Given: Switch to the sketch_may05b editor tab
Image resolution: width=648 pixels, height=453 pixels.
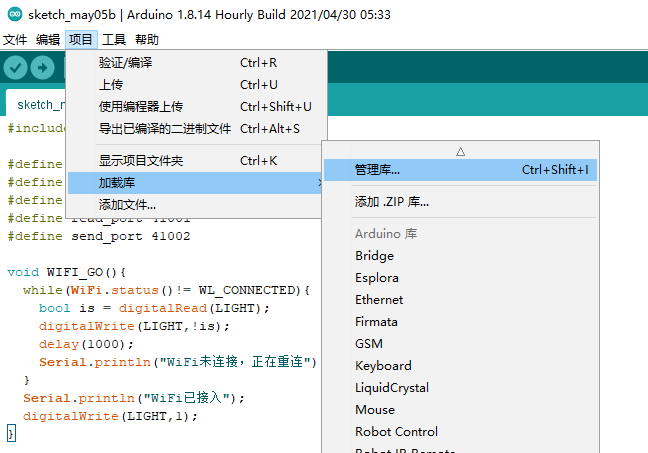Looking at the screenshot, I should [x=36, y=104].
